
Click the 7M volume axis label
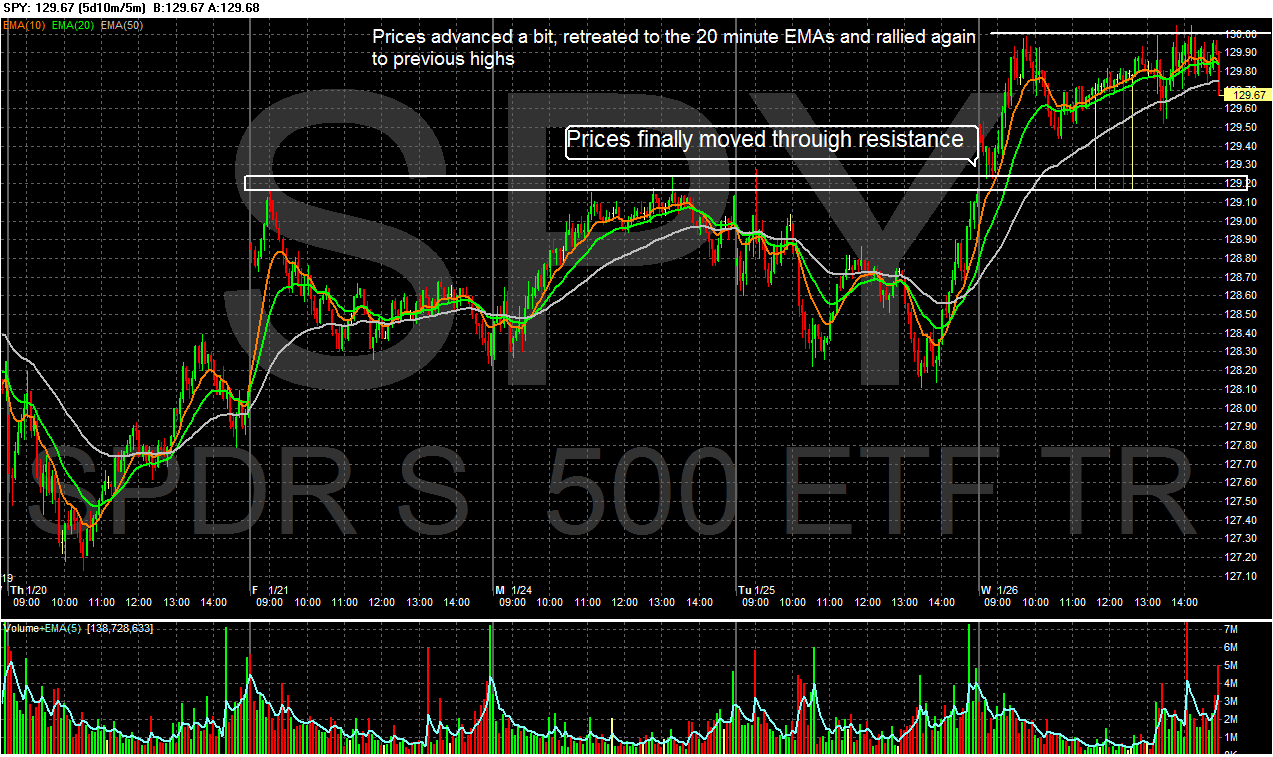pyautogui.click(x=1232, y=629)
